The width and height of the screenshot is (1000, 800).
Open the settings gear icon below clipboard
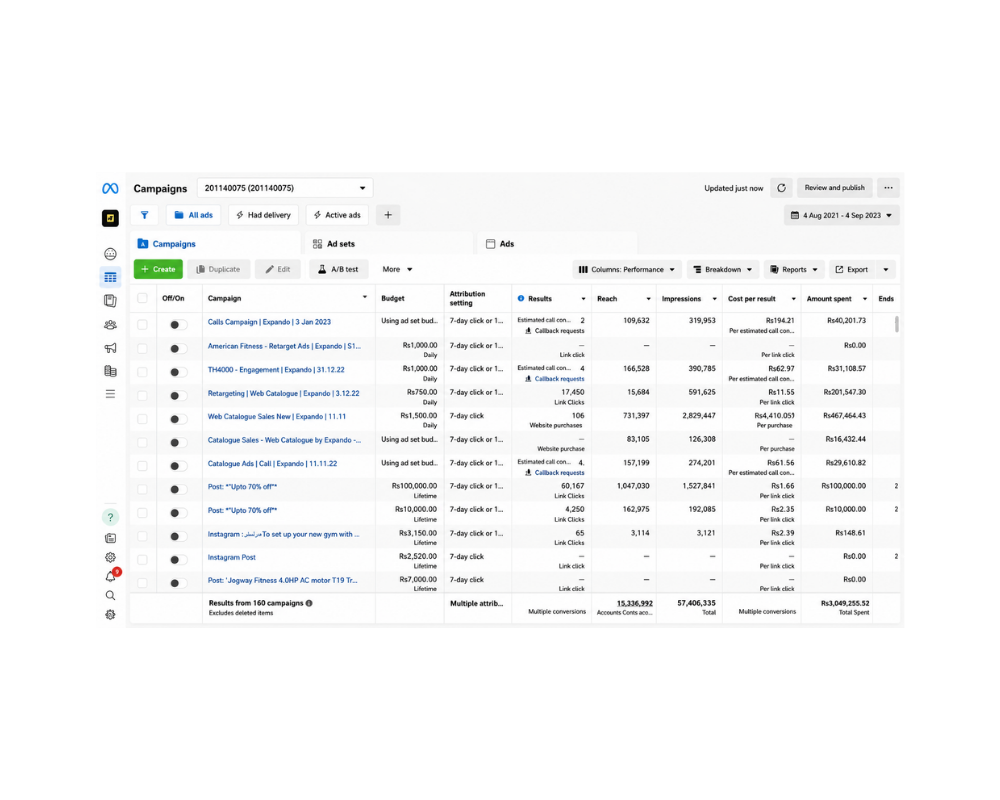[110, 558]
